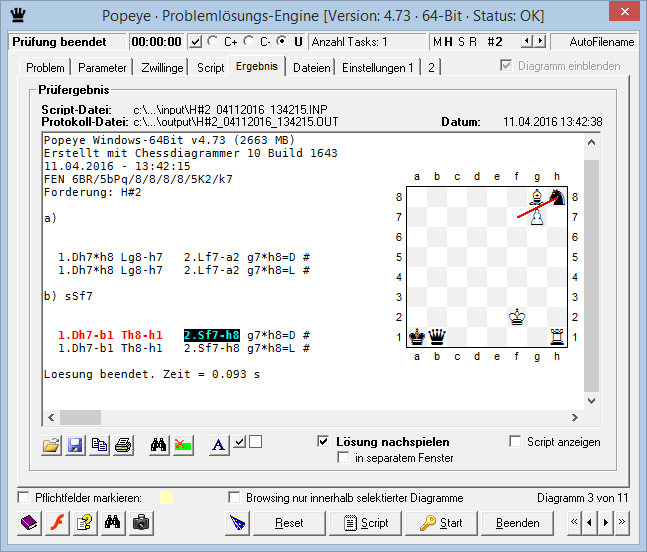Click the result scroll up arrow

(x=591, y=143)
